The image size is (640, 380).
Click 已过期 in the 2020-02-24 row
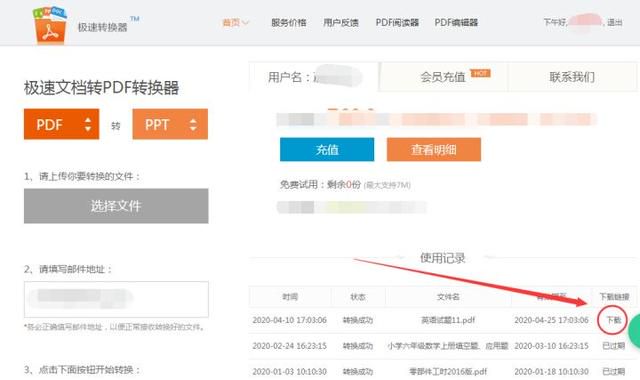[613, 346]
